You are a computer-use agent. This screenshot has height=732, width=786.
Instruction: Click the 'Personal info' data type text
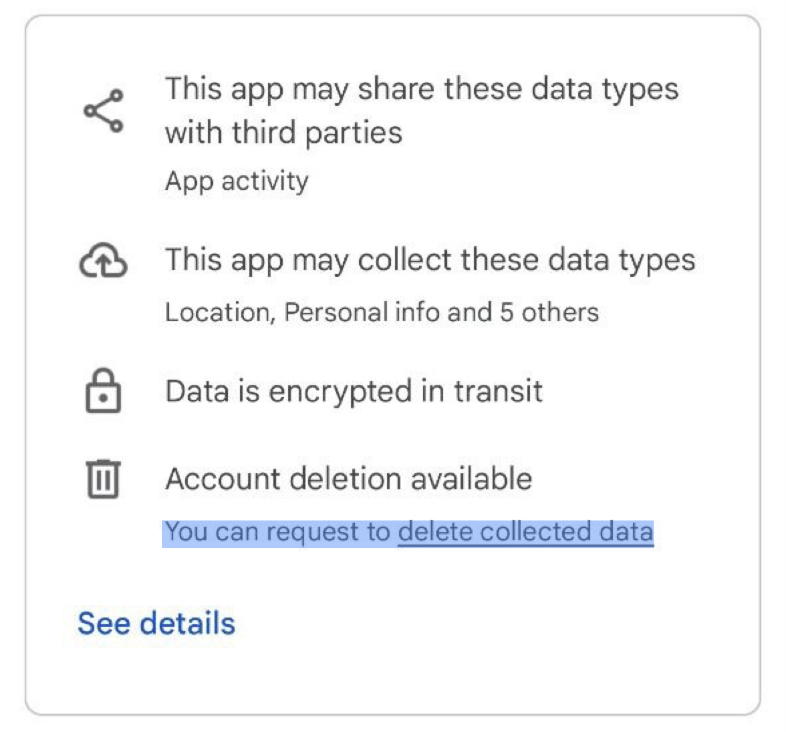coord(362,312)
